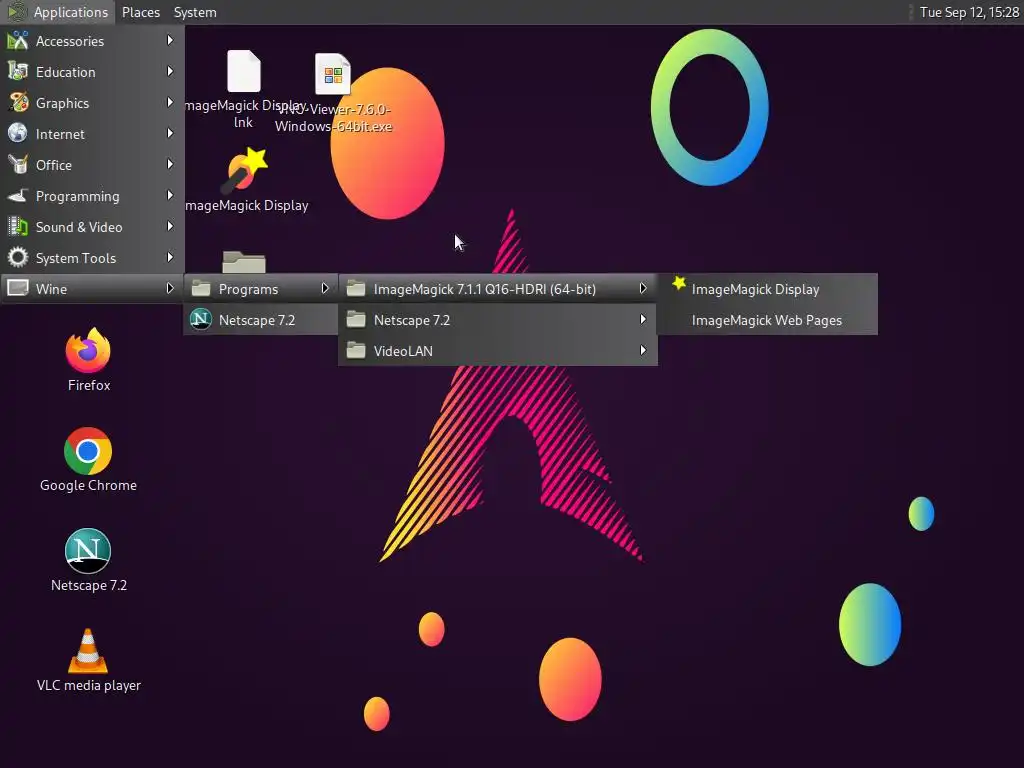The height and width of the screenshot is (768, 1024).
Task: Click the Sound & Video label text
Action: coord(79,227)
